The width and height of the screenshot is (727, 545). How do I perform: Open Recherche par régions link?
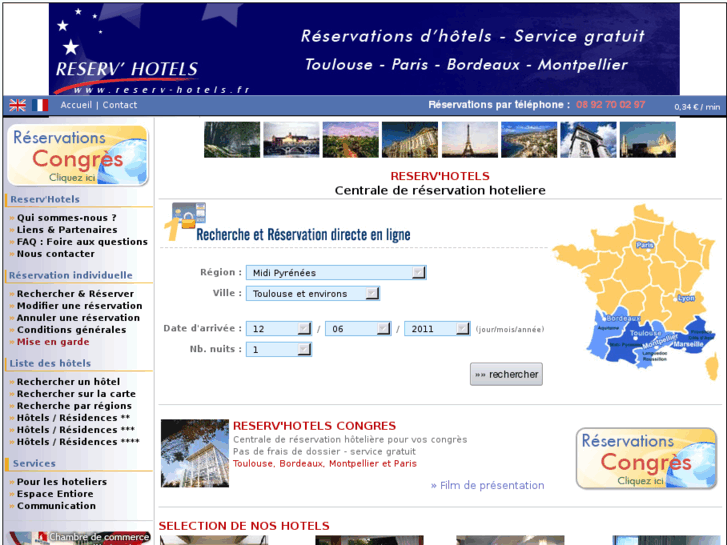click(74, 406)
